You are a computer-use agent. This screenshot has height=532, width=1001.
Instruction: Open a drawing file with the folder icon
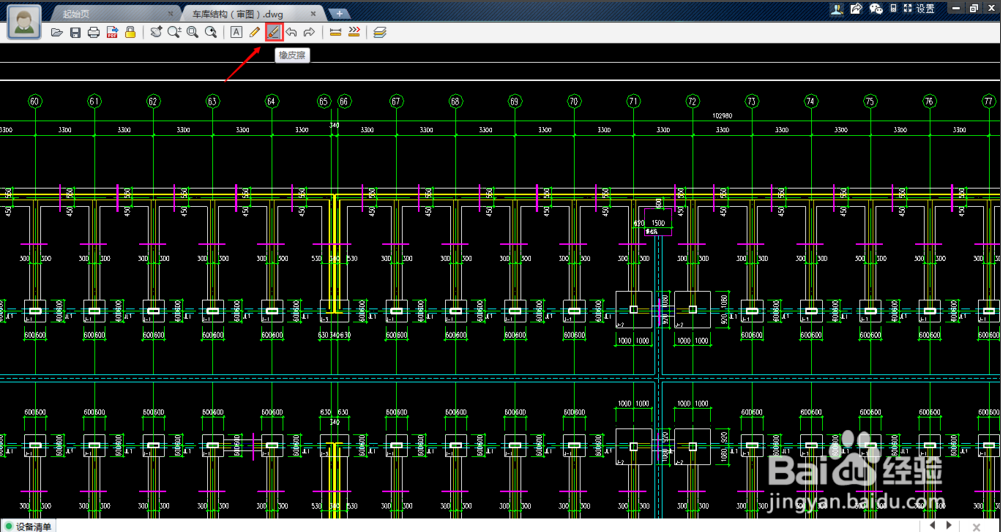pyautogui.click(x=57, y=33)
